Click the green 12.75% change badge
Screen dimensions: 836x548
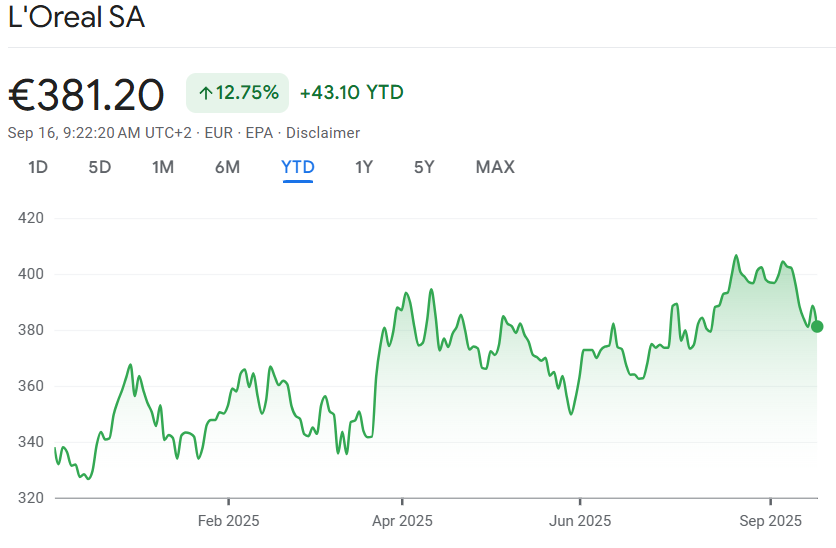click(x=238, y=93)
